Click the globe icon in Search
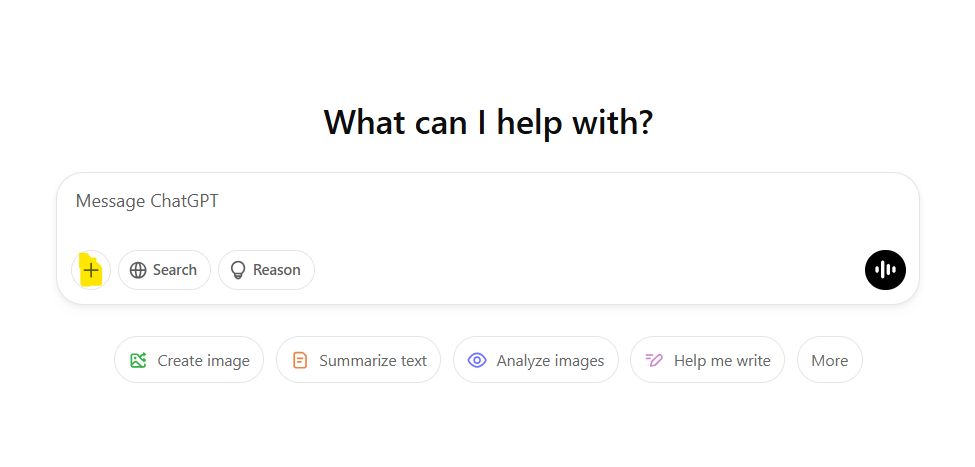 (138, 270)
